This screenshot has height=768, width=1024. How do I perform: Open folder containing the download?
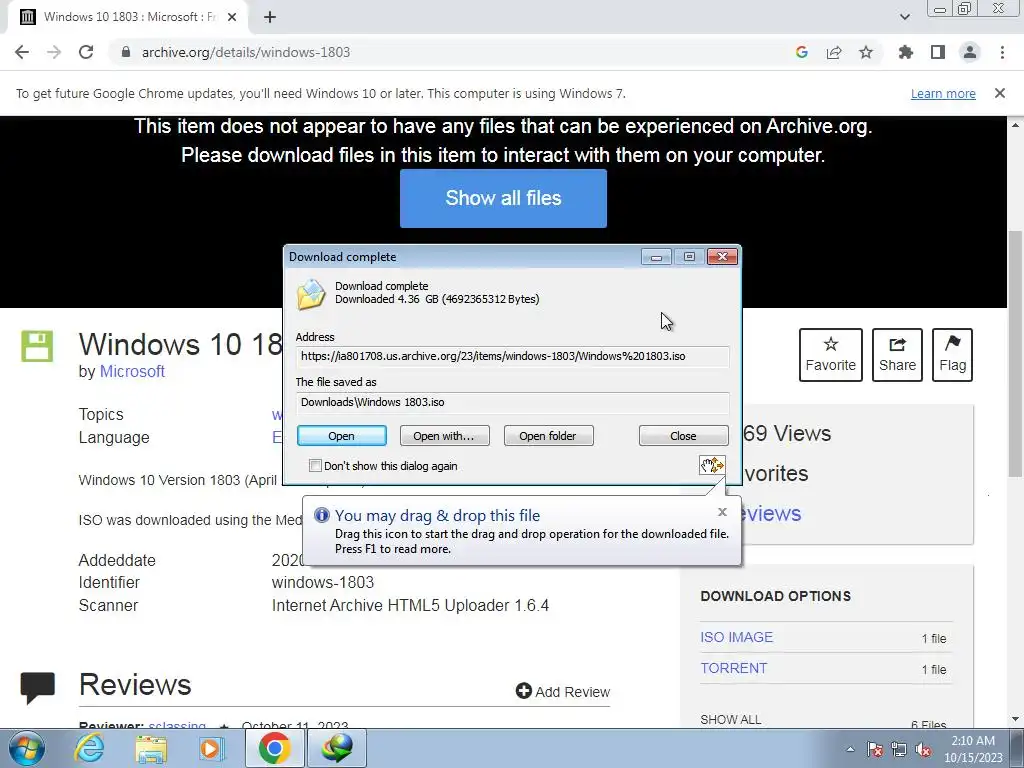click(548, 436)
